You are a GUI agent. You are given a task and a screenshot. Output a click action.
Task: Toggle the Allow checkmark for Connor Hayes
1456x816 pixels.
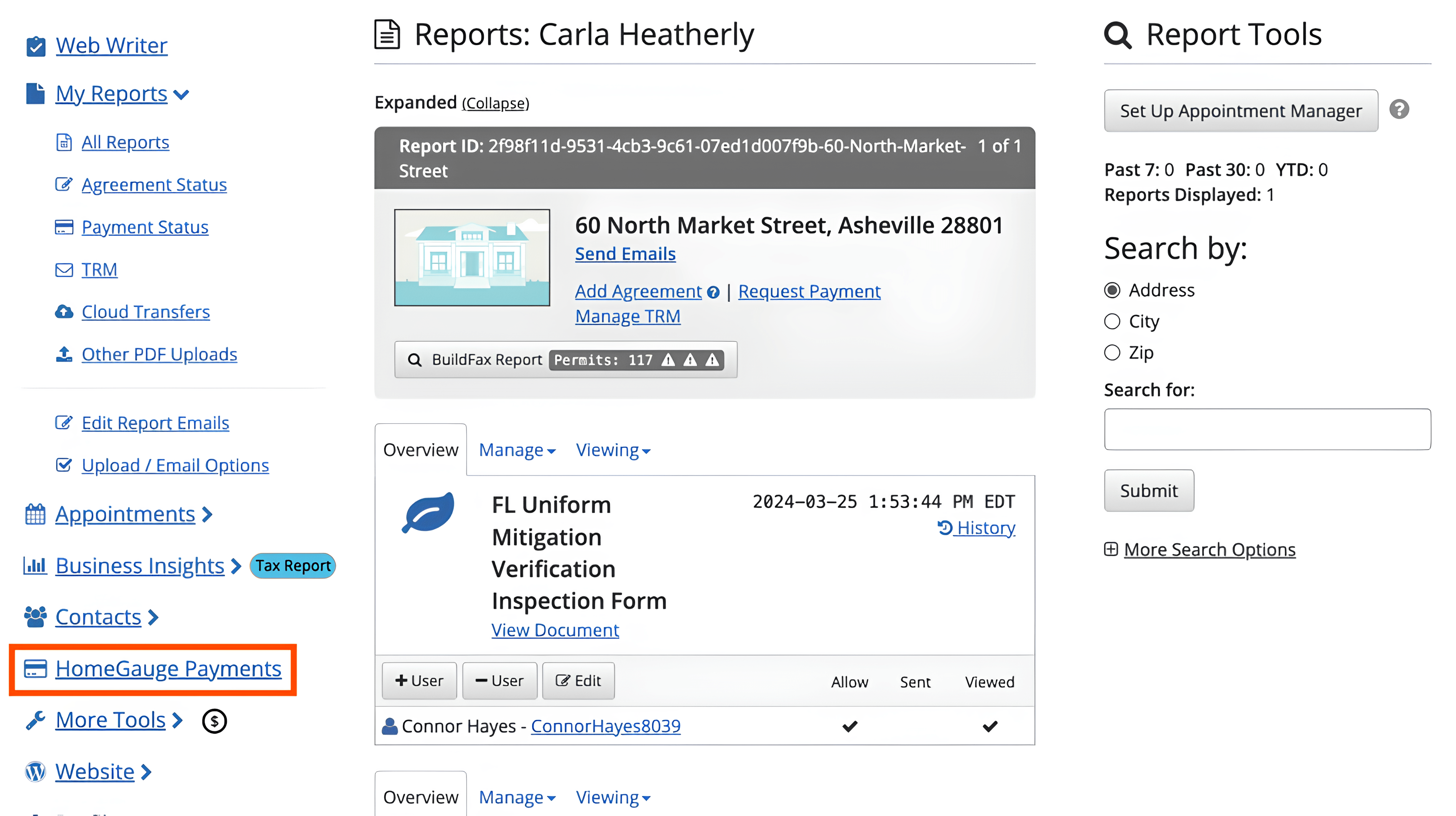coord(850,726)
